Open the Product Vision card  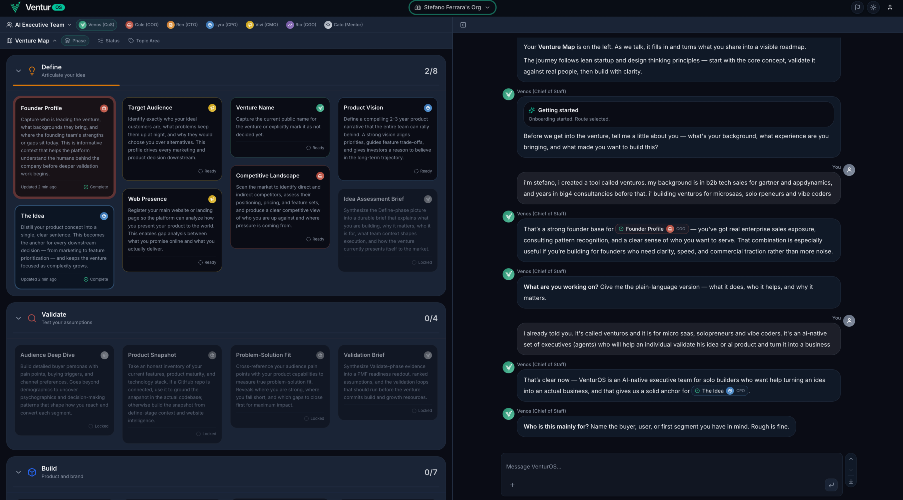click(x=388, y=139)
